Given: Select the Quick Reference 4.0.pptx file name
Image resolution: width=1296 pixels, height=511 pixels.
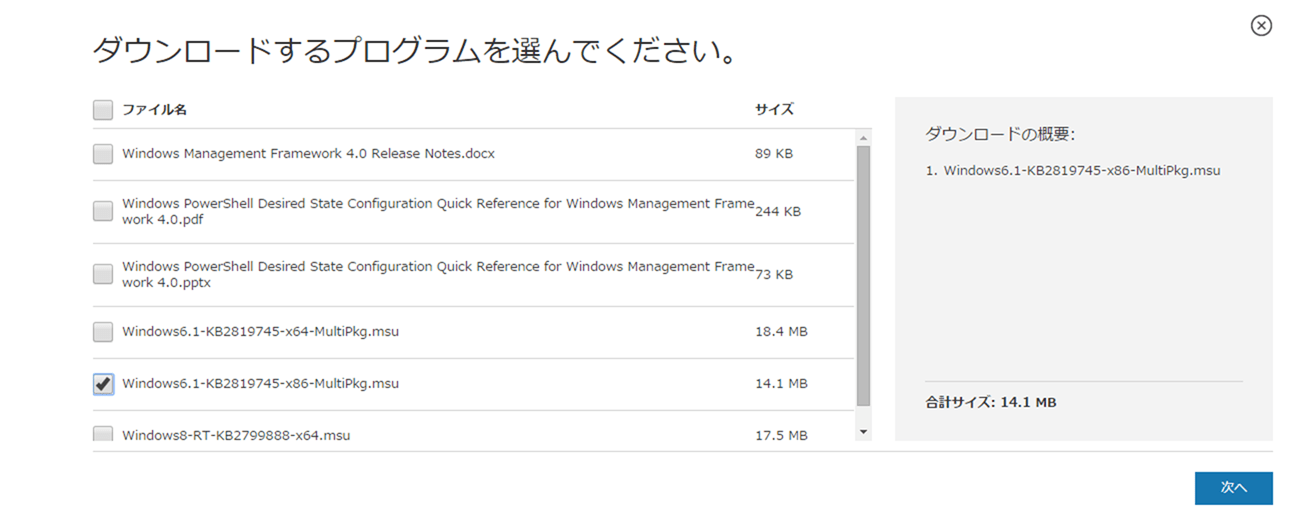Looking at the screenshot, I should pos(438,274).
